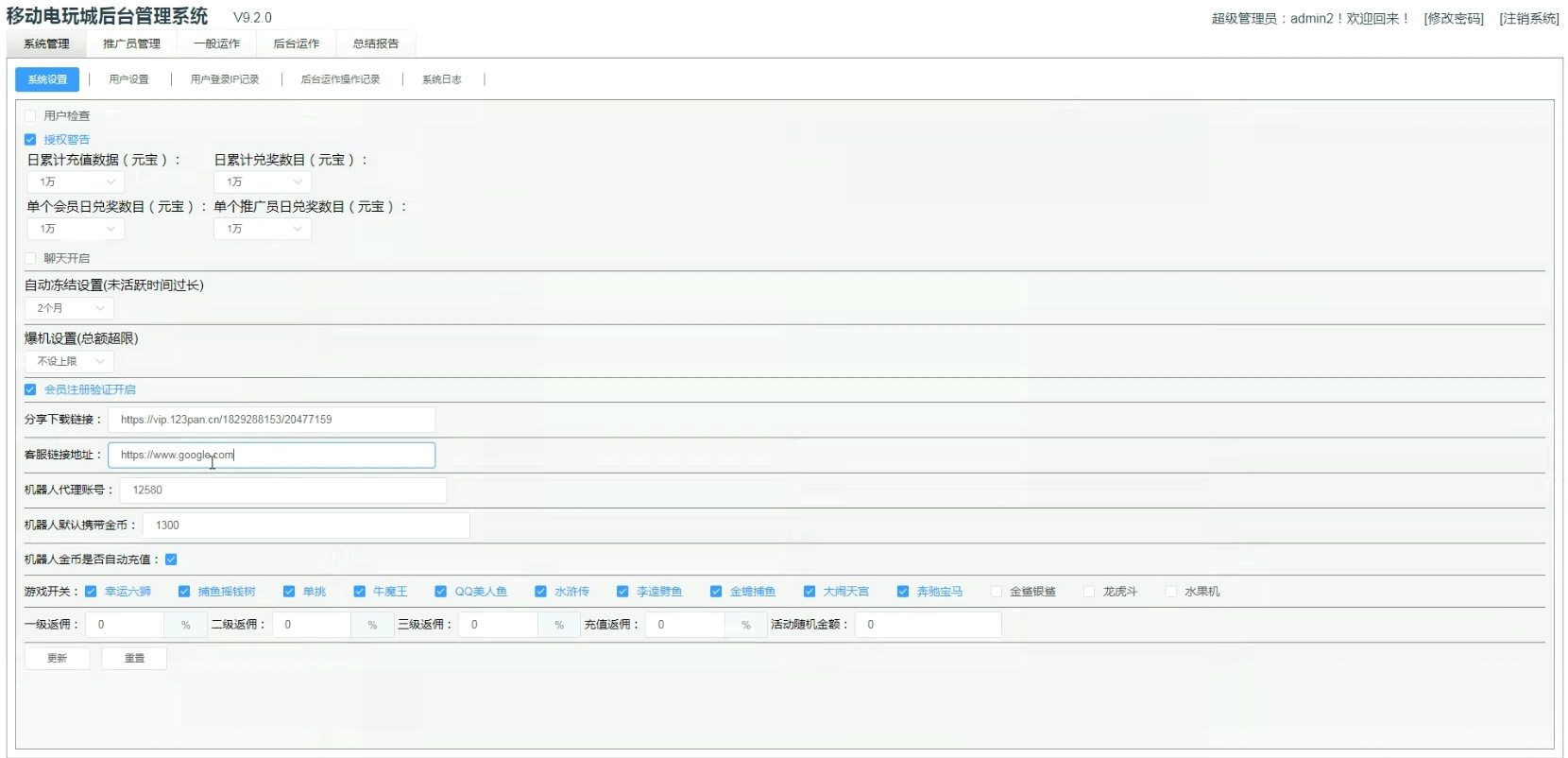Screen dimensions: 1568x758
Task: Open the 日累计充值数据 dropdown
Action: (x=76, y=181)
